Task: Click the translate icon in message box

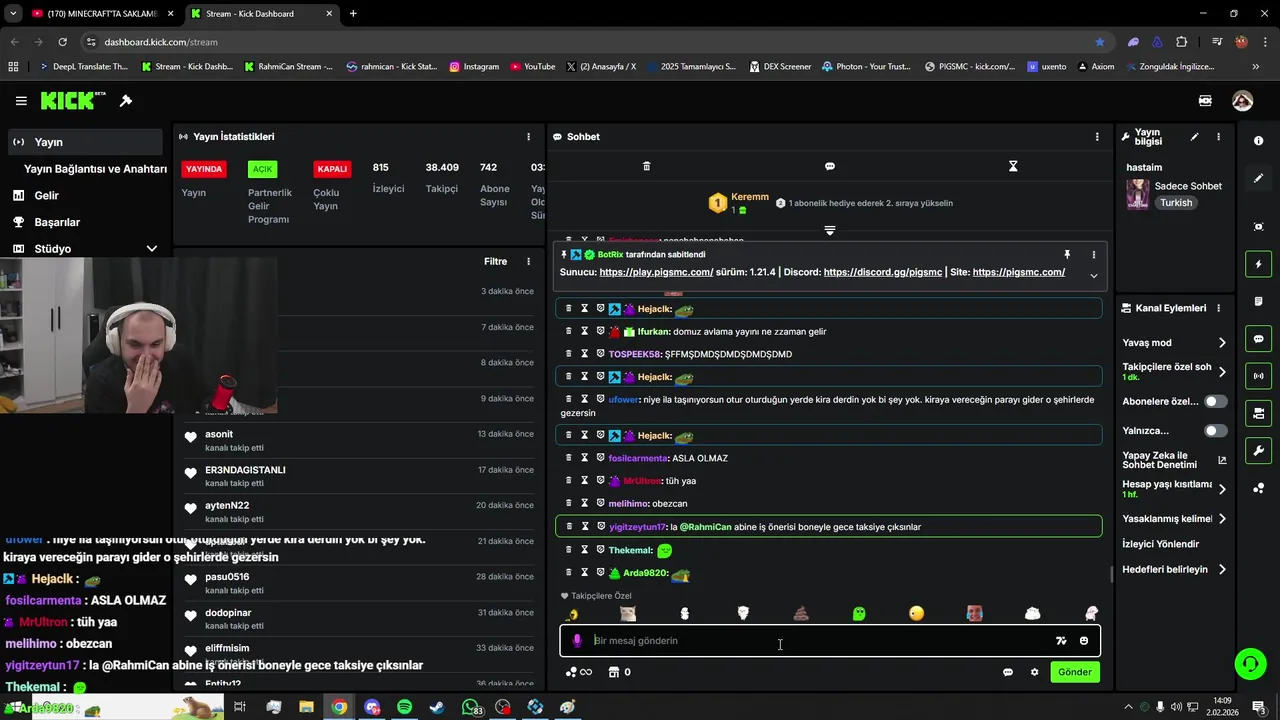Action: coord(1061,641)
